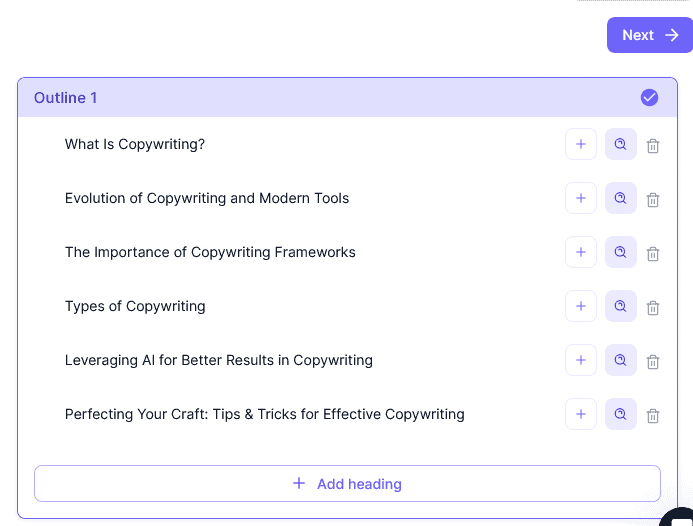Click plus icon beside Leveraging AI heading

(x=581, y=360)
